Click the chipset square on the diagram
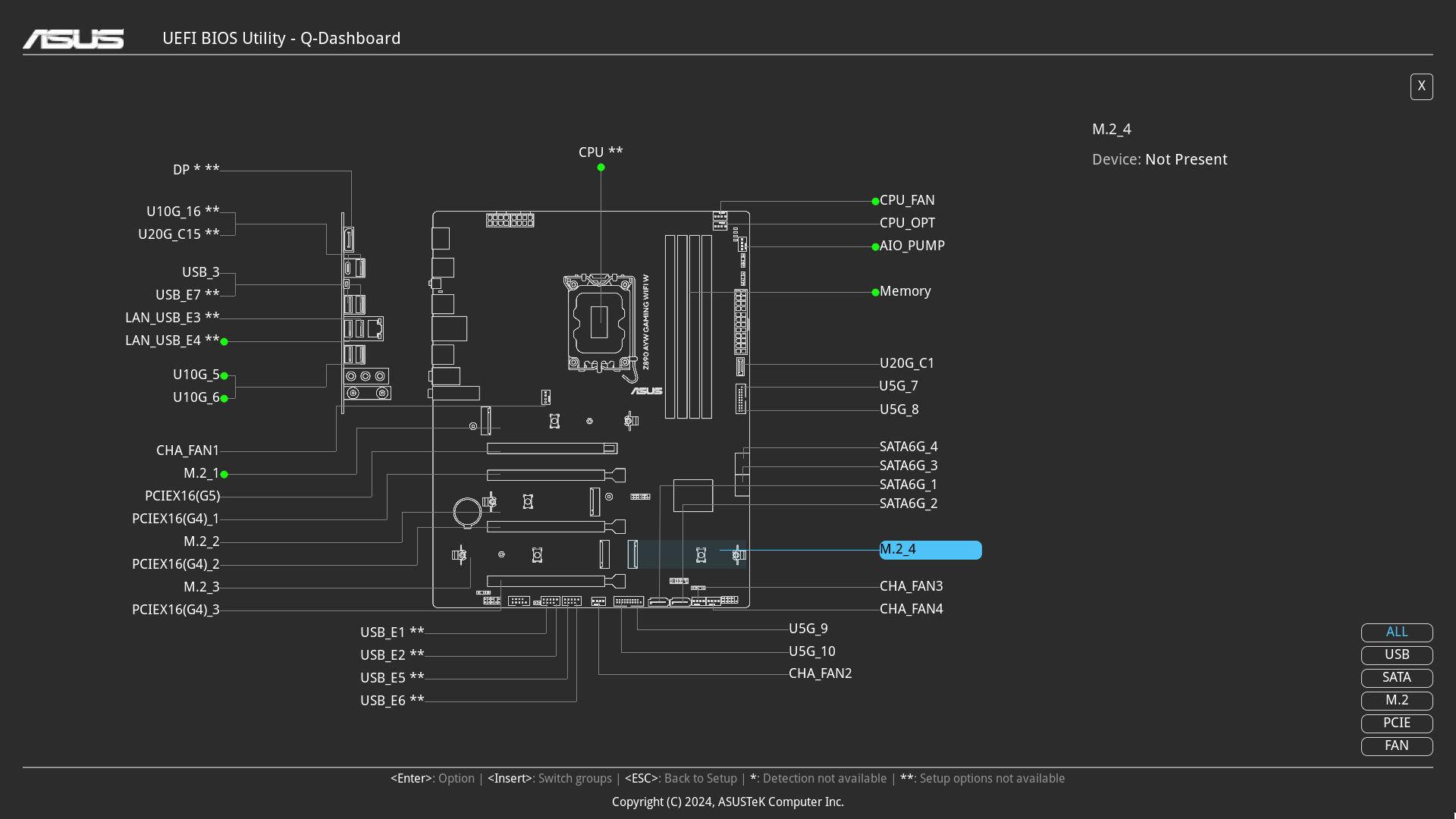Viewport: 1456px width, 819px height. pyautogui.click(x=693, y=496)
